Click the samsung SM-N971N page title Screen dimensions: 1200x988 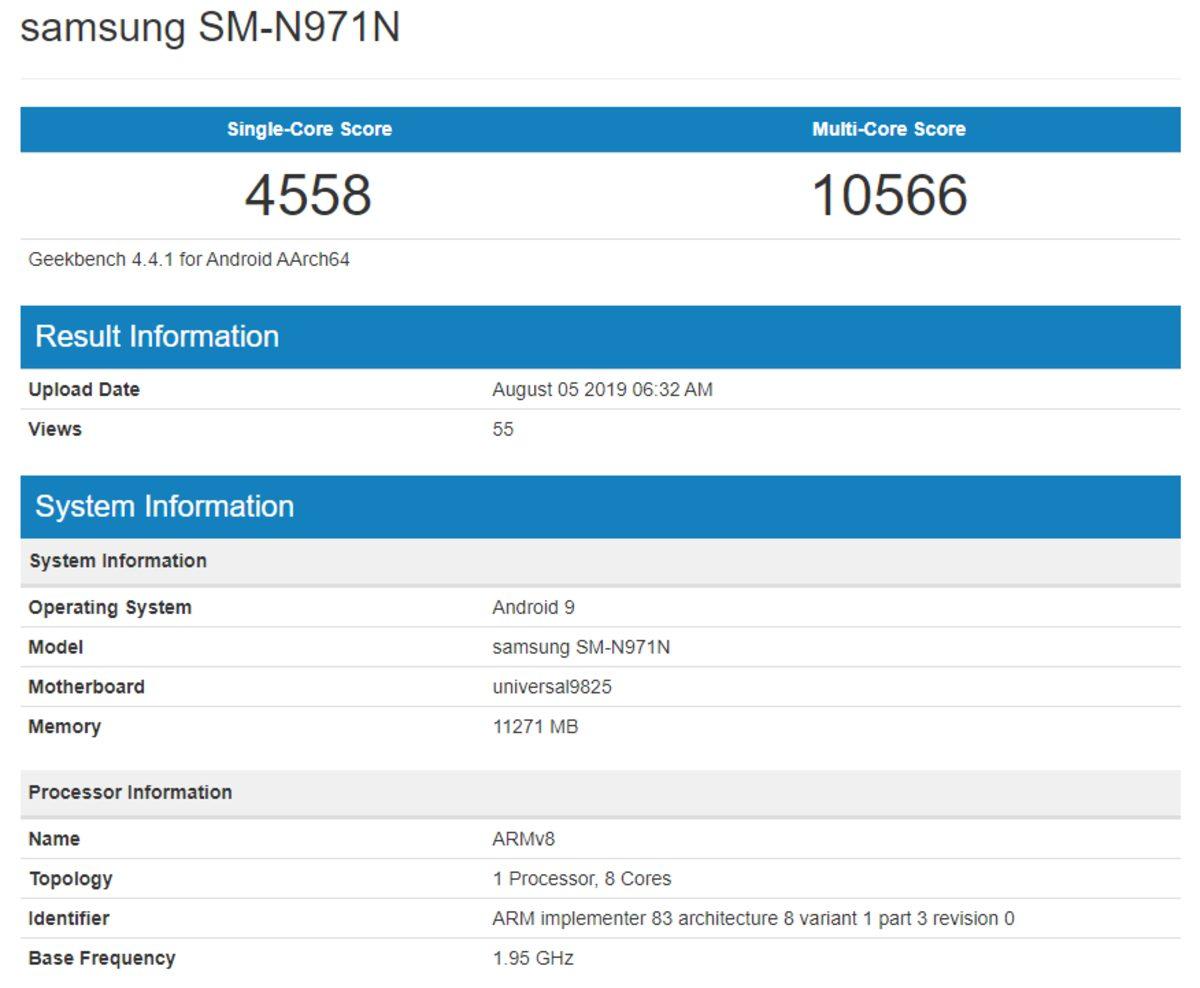coord(210,27)
